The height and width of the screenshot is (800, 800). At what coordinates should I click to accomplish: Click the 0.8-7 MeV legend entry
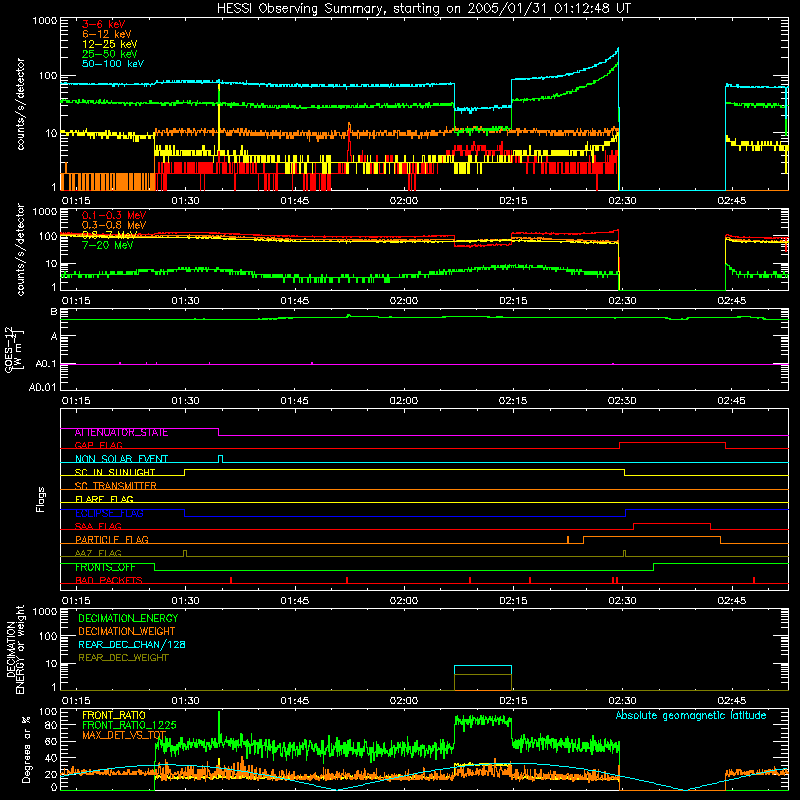[110, 235]
